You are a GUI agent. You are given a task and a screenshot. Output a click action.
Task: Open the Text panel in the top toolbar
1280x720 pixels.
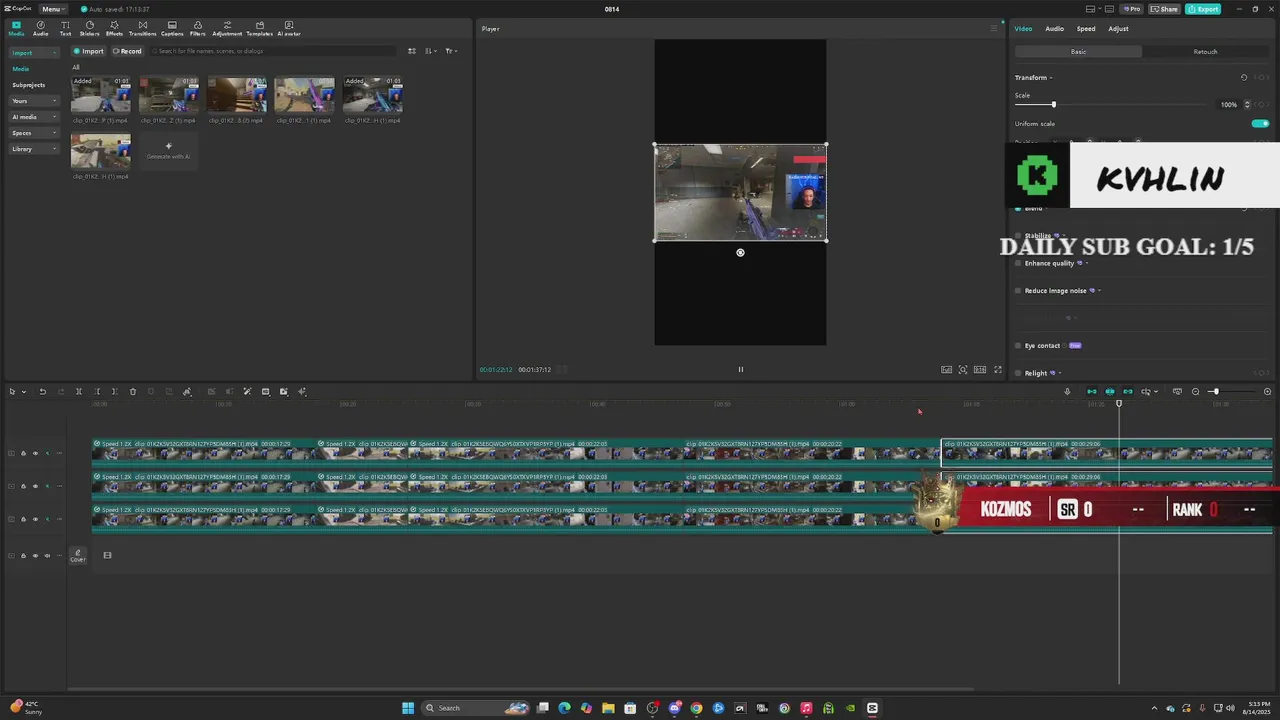[x=65, y=28]
